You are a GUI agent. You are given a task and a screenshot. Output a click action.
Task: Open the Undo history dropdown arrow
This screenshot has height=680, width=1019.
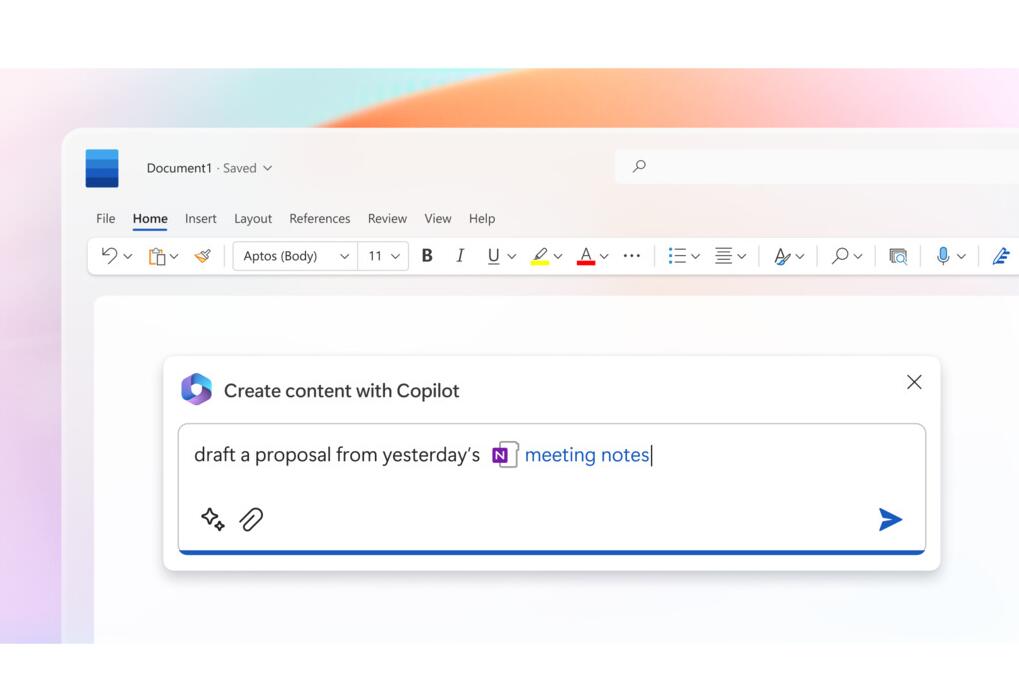tap(128, 256)
